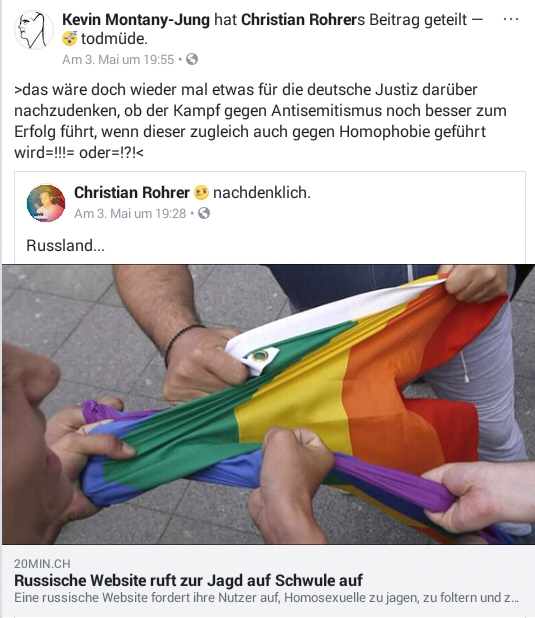Viewport: 535px width, 618px height.
Task: Click the 20MIN.CH source label
Action: tap(42, 564)
